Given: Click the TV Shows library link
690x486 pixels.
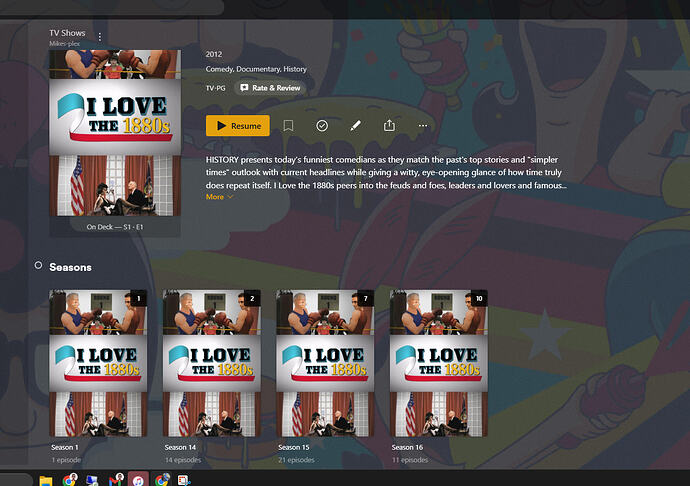Looking at the screenshot, I should tap(67, 33).
